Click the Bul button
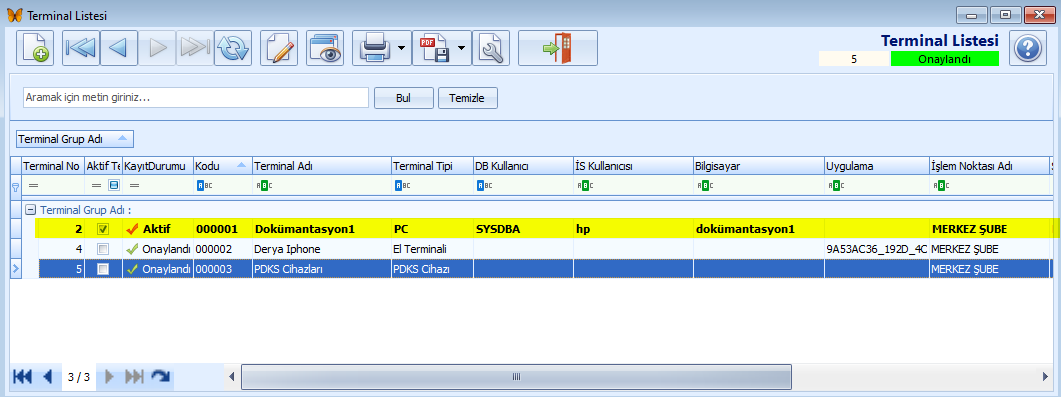The image size is (1061, 397). tap(403, 97)
